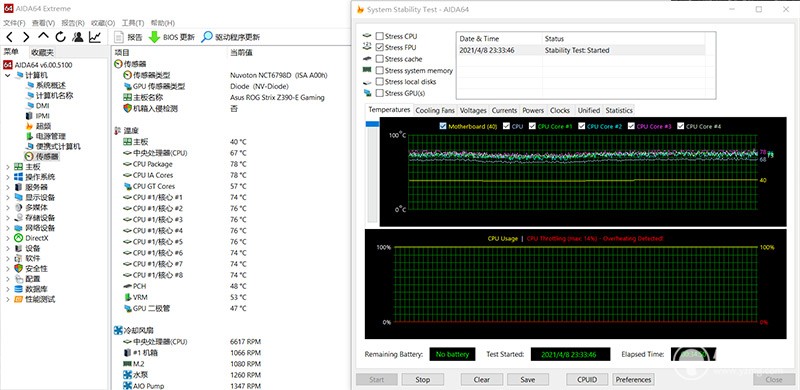
Task: Click the DirectX Xbox icon entry
Action: (18, 238)
